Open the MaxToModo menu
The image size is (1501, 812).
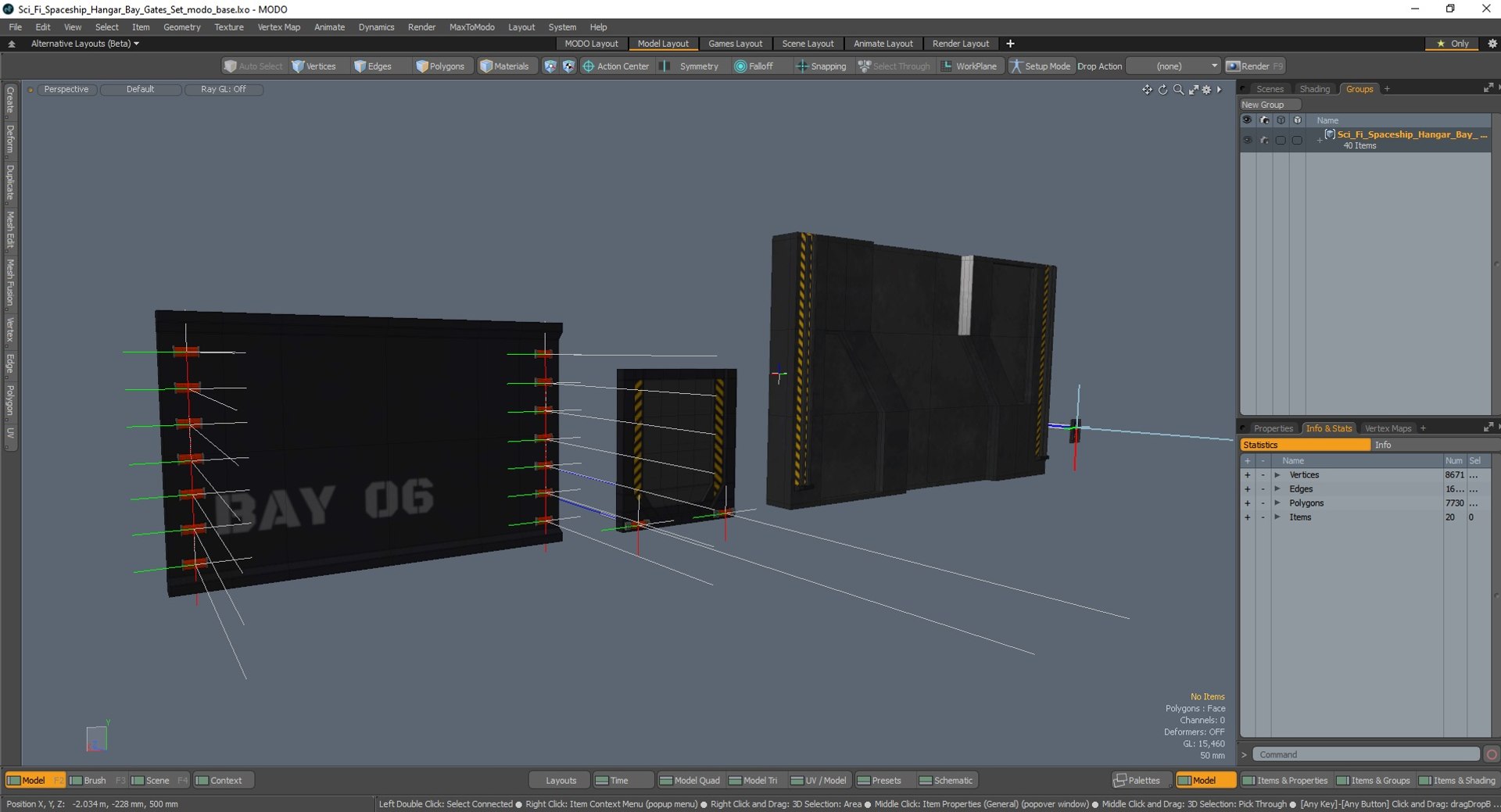coord(471,27)
